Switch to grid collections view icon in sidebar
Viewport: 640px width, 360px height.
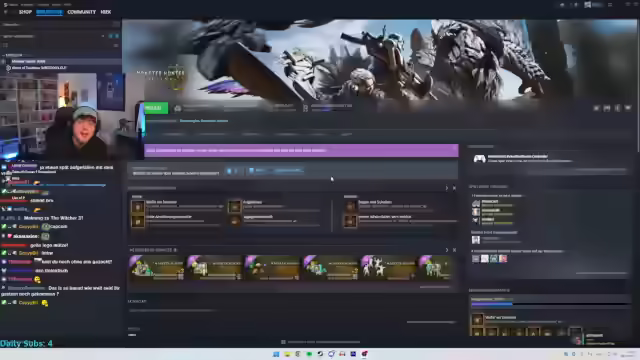point(116,24)
